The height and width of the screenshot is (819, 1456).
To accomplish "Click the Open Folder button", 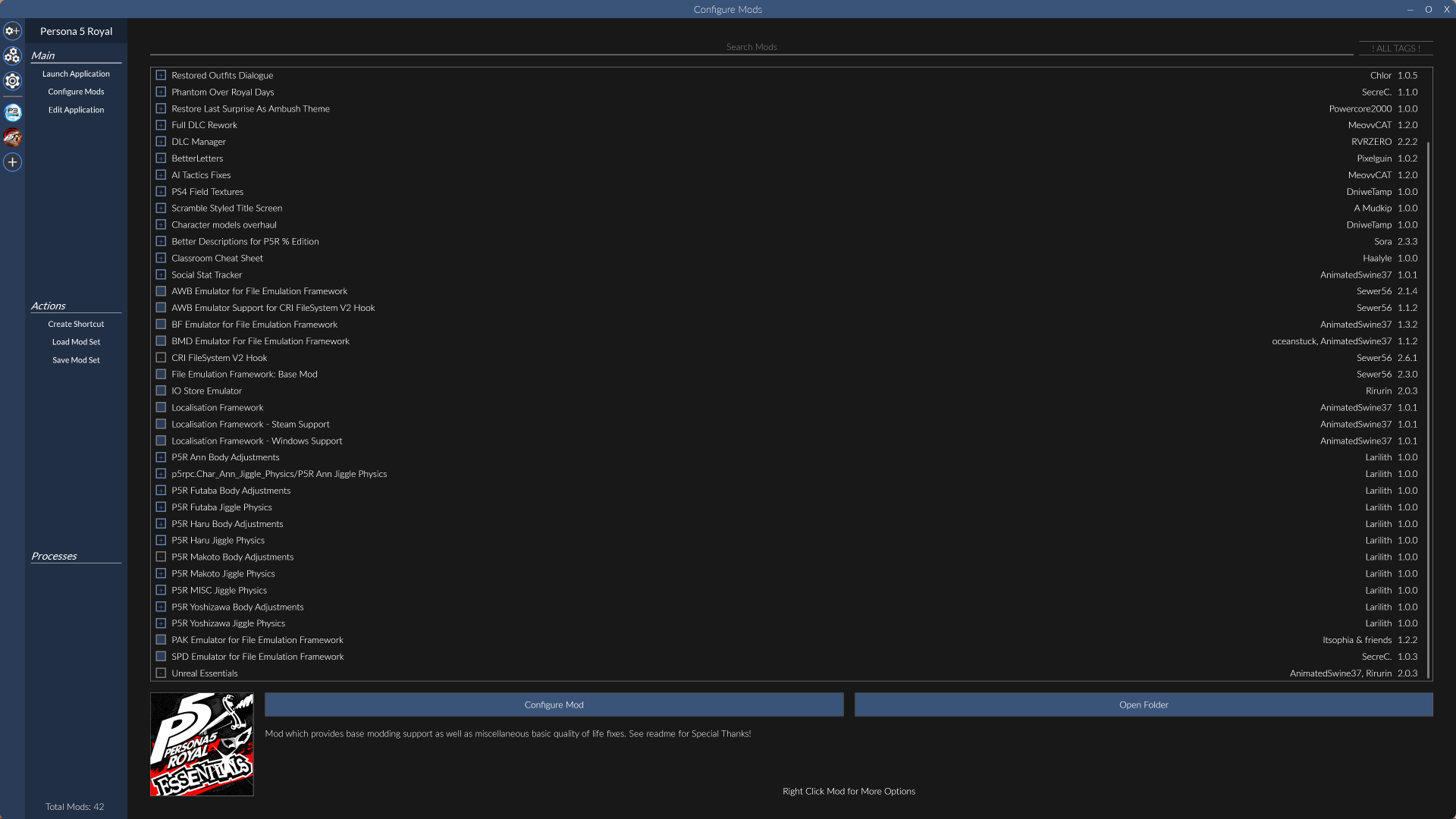I will click(x=1144, y=704).
